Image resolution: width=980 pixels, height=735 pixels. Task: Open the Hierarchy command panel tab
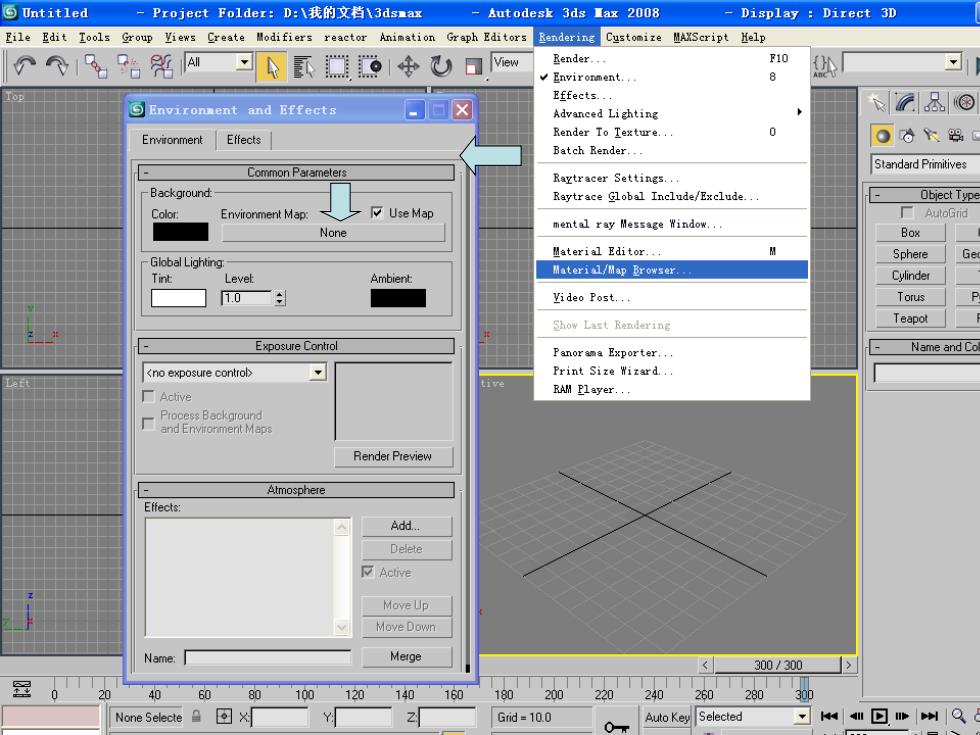pos(934,102)
